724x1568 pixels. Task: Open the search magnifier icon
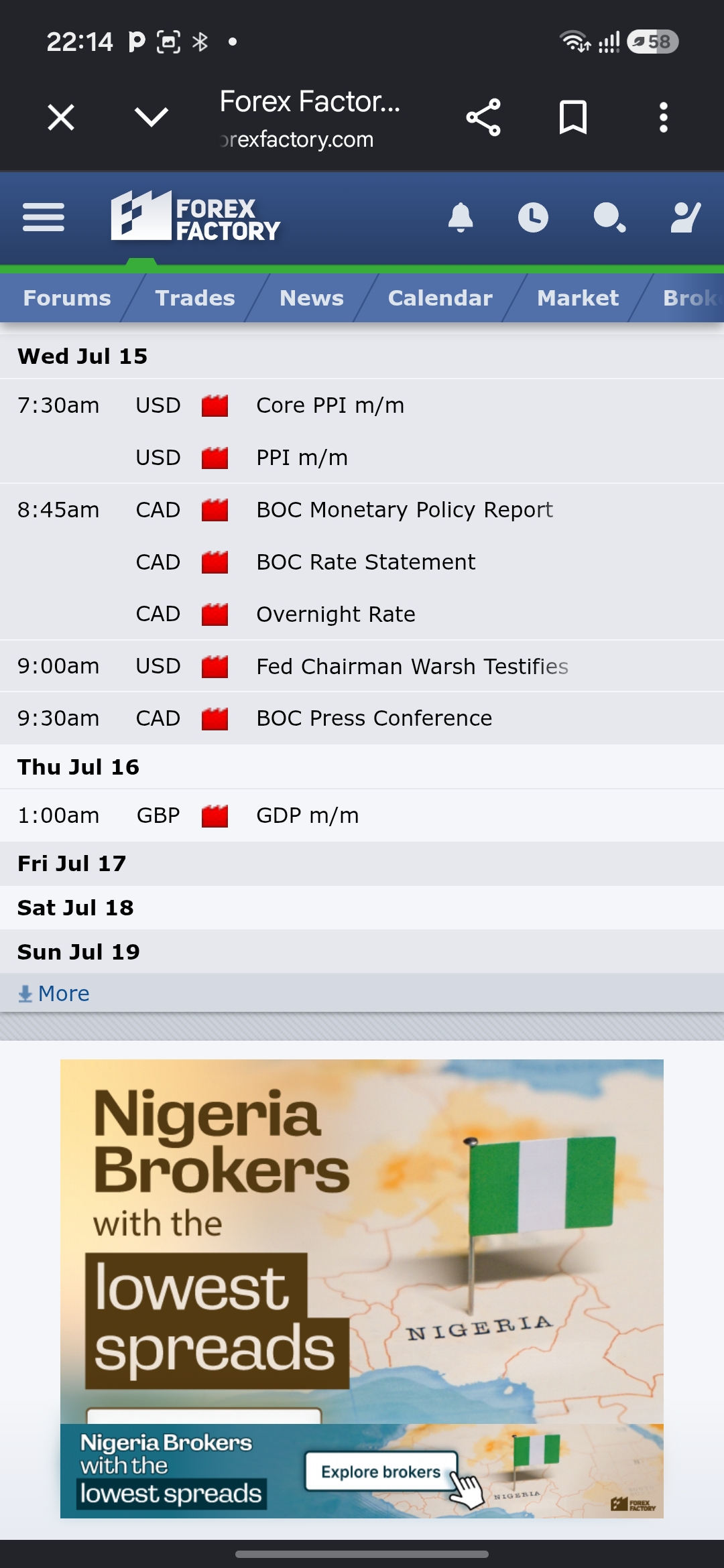pos(609,217)
